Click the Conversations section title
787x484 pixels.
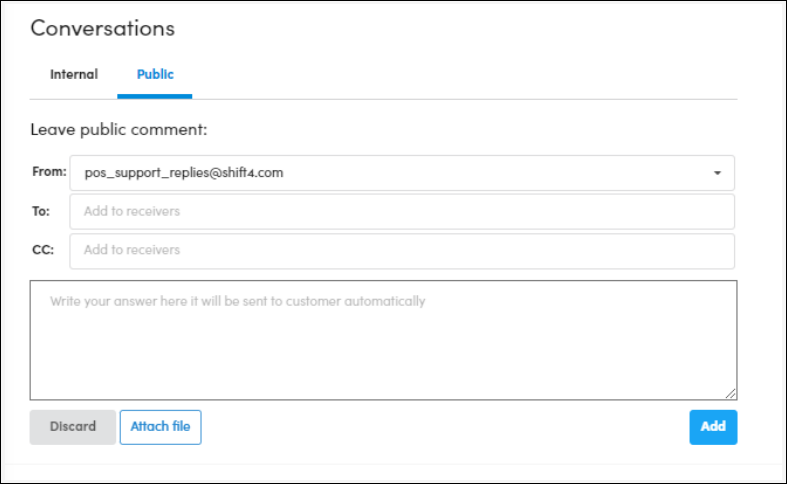[102, 28]
